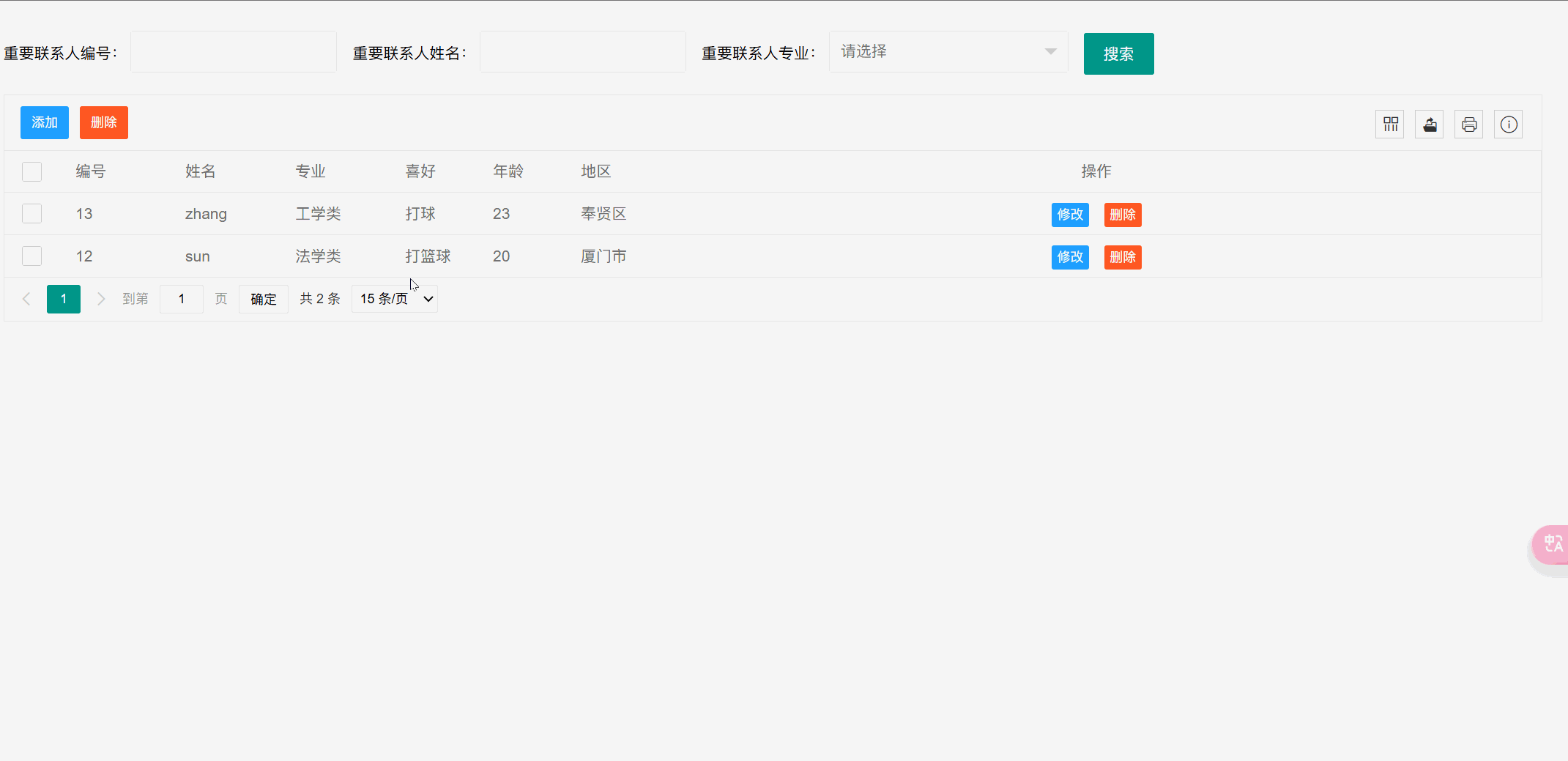The width and height of the screenshot is (1568, 761).
Task: Click the floating translate icon
Action: pyautogui.click(x=1554, y=544)
